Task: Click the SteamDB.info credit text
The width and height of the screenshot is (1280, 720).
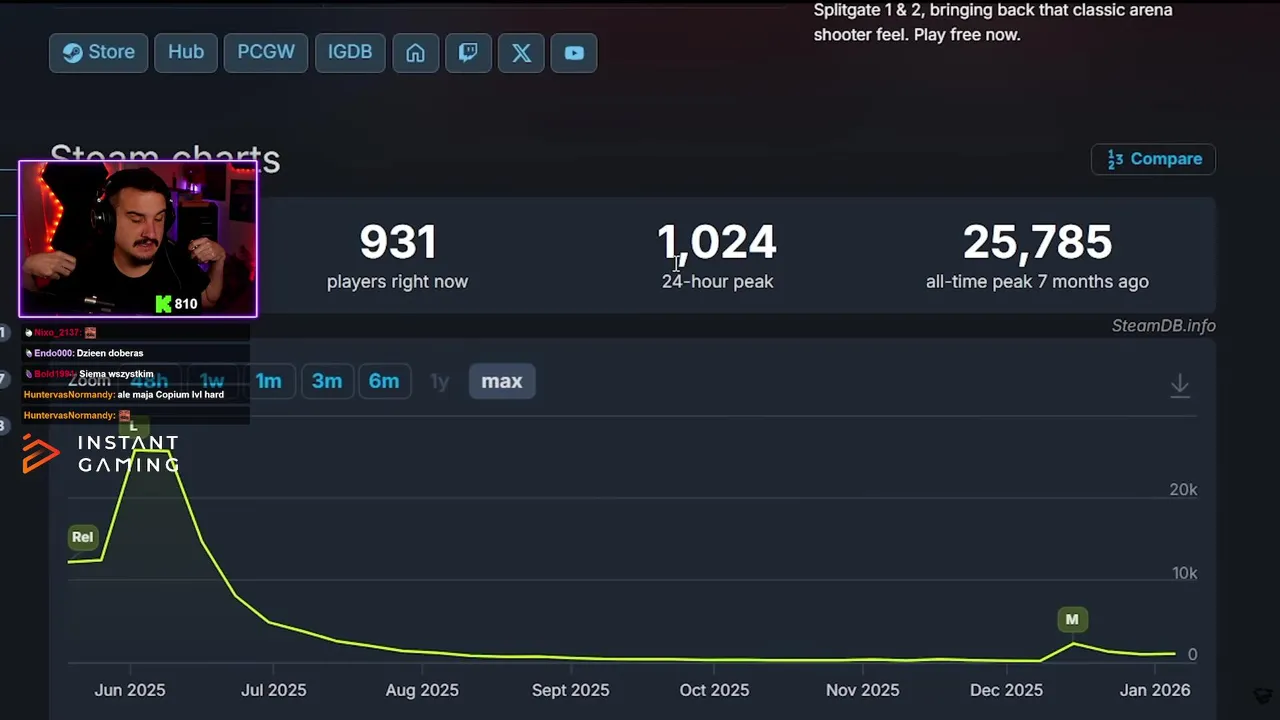Action: (x=1164, y=326)
